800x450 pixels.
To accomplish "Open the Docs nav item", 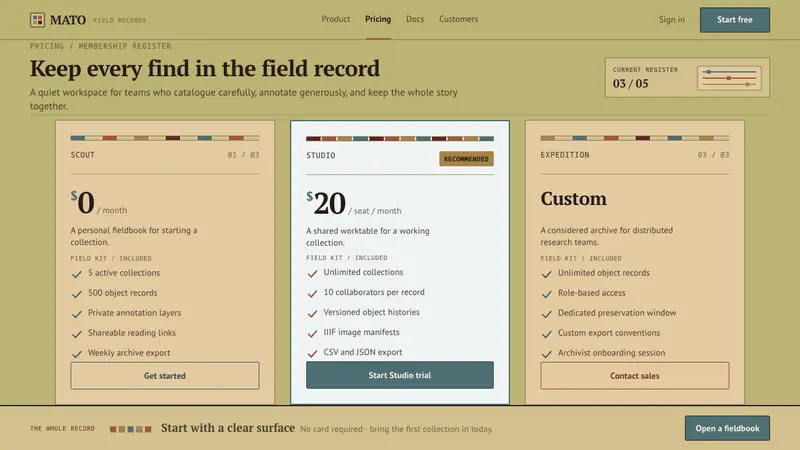I will (x=415, y=19).
